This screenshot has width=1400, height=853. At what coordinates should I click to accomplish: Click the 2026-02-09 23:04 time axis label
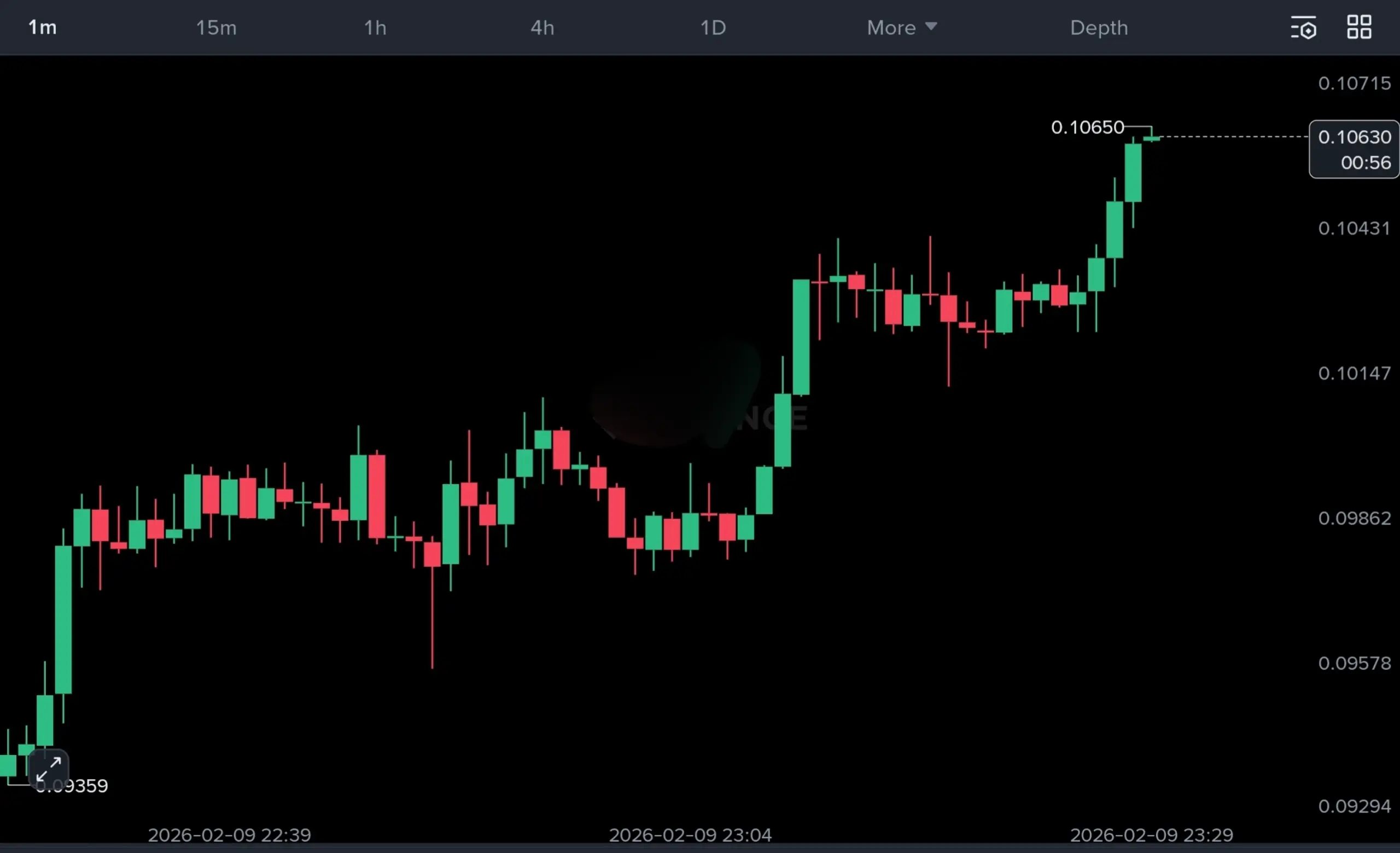690,835
